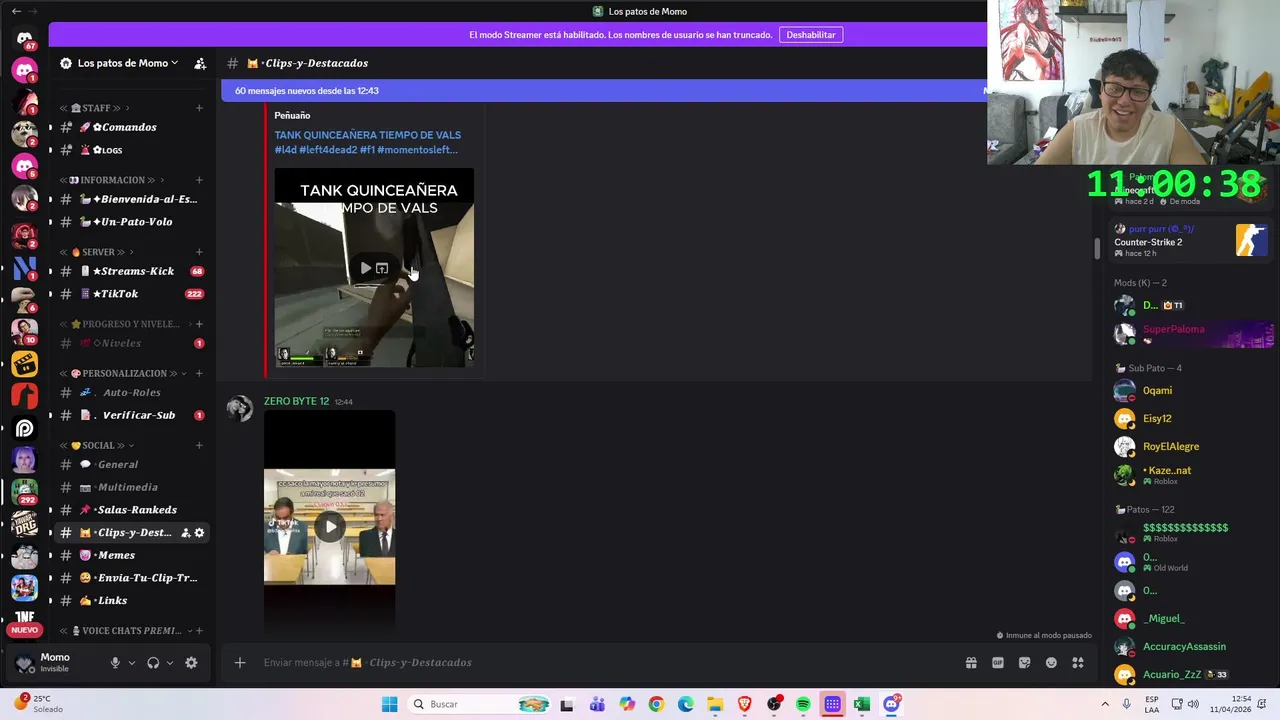Jump to 60 new messages banner
1280x720 pixels.
pyautogui.click(x=606, y=91)
